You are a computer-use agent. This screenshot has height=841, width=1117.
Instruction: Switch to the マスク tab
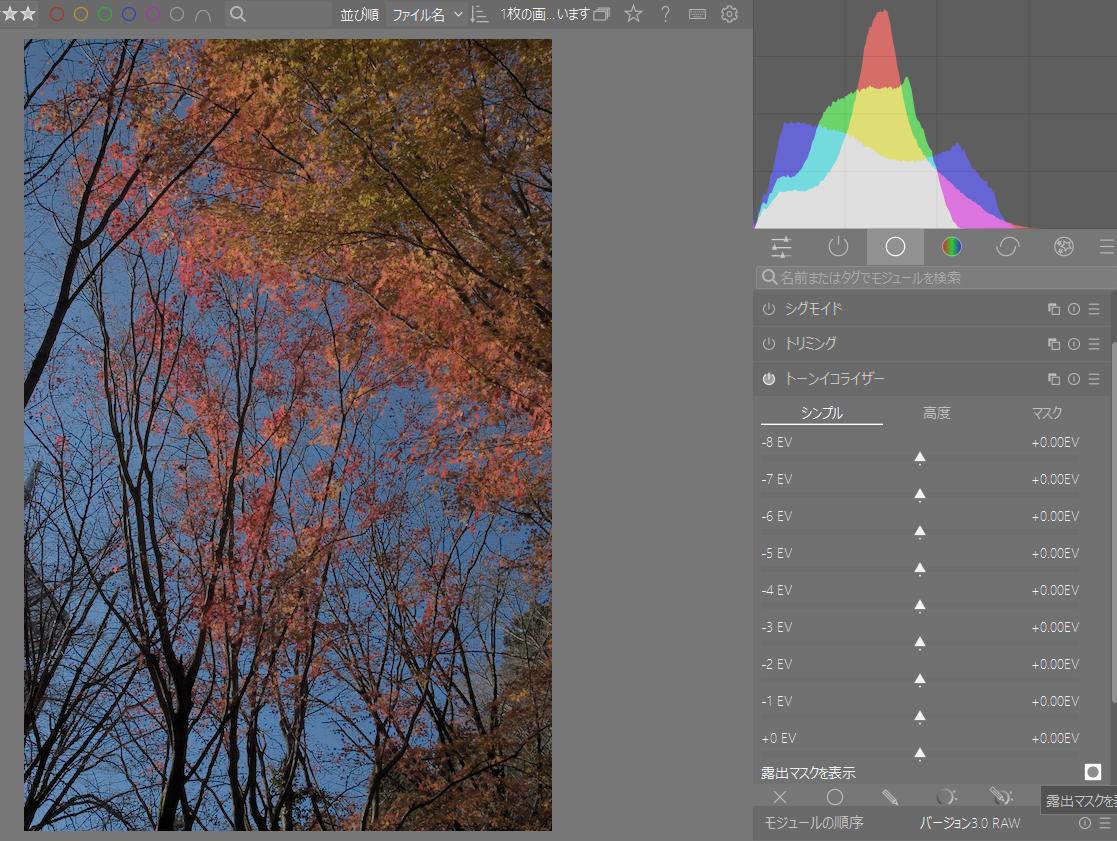point(1046,413)
